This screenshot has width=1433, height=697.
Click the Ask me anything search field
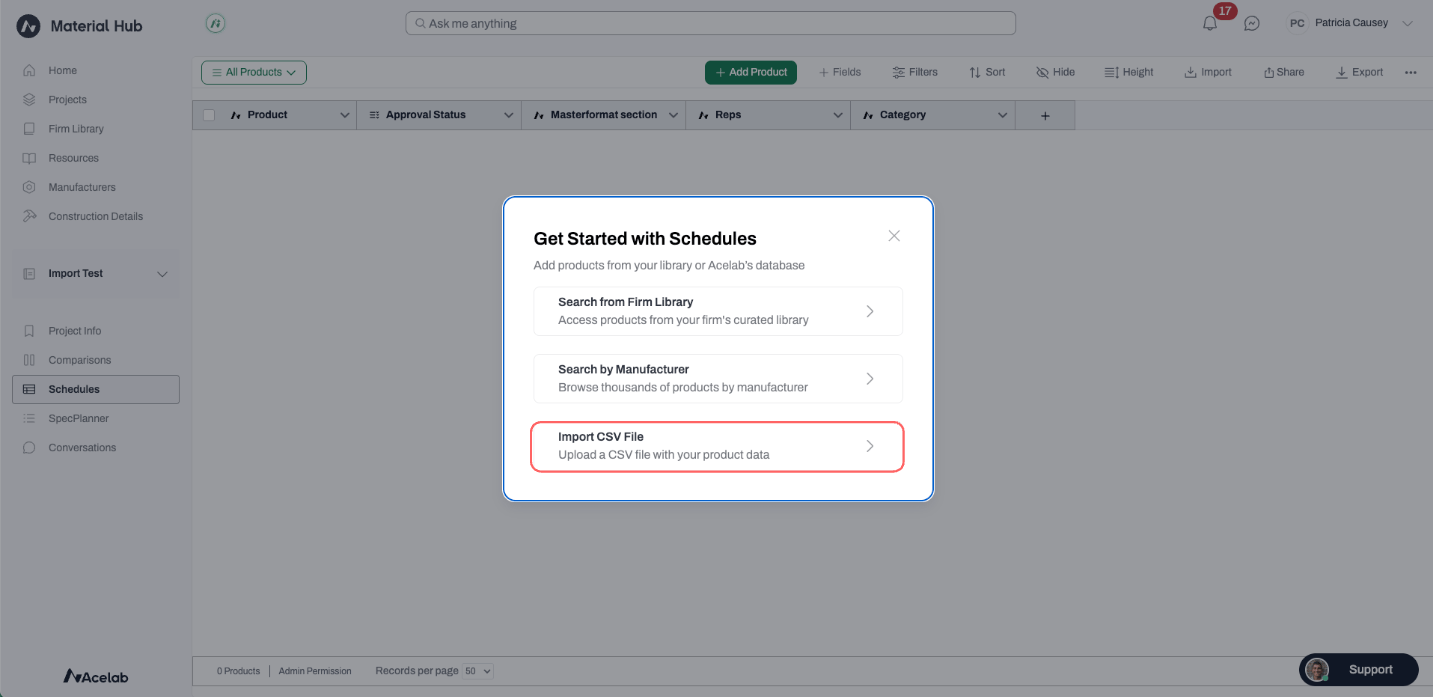(x=710, y=23)
